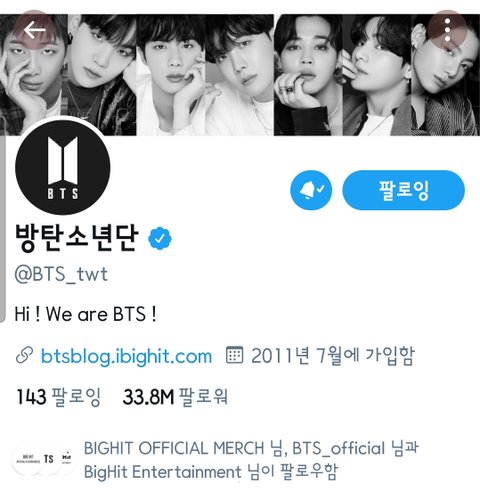Click the 팔로잉 following button
This screenshot has width=480, height=500.
tap(403, 190)
